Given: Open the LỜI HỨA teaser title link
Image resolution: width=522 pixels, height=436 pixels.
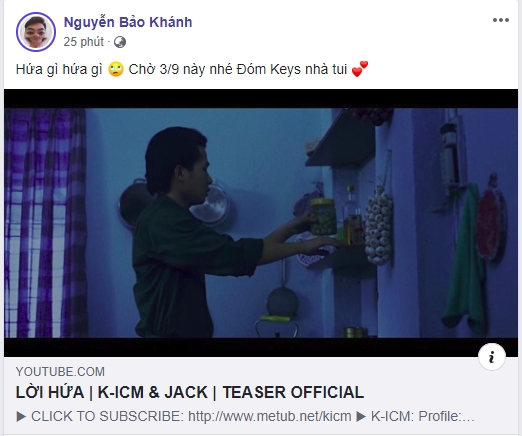Looking at the screenshot, I should click(190, 392).
